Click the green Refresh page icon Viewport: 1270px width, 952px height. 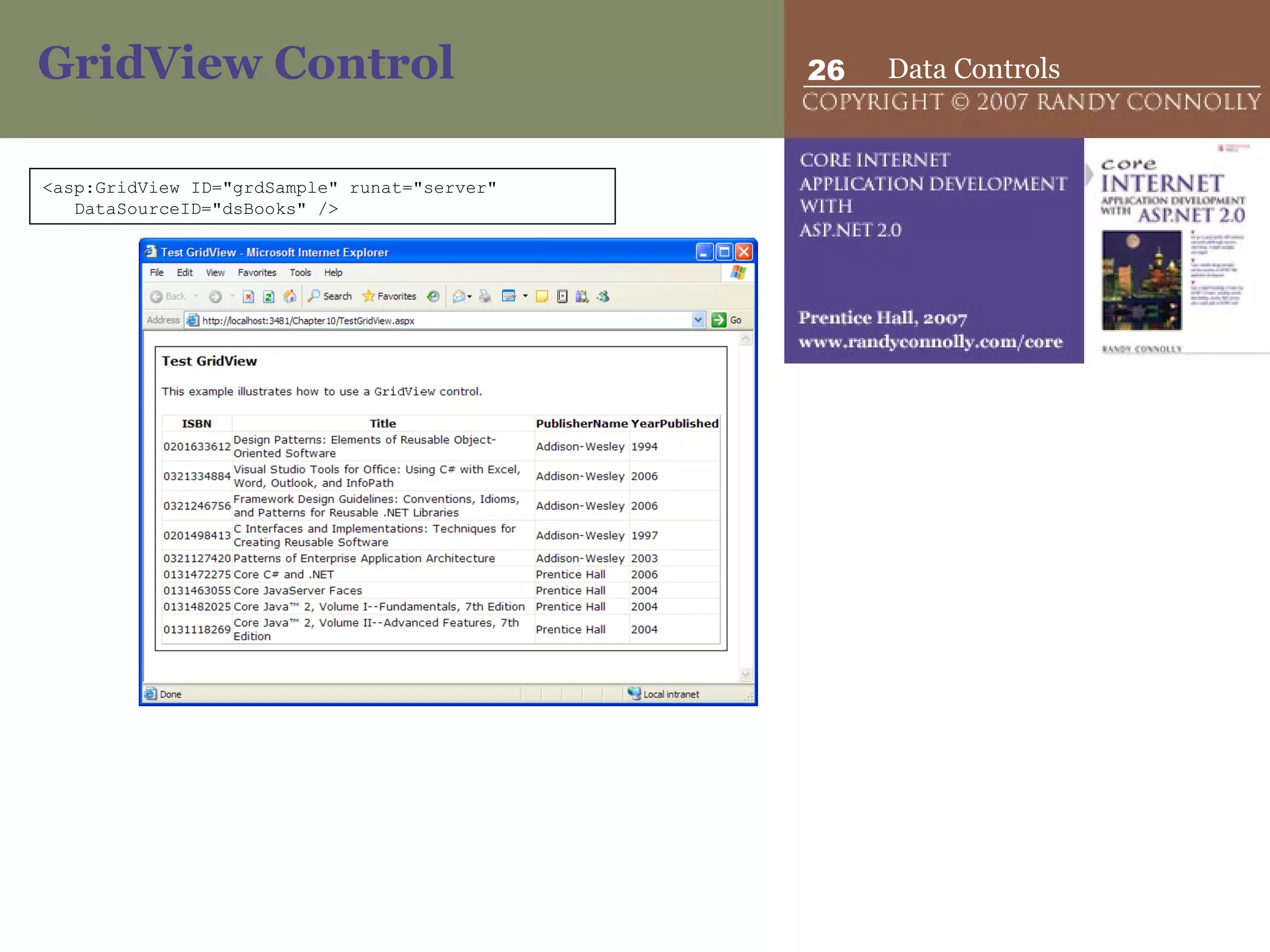[x=269, y=297]
